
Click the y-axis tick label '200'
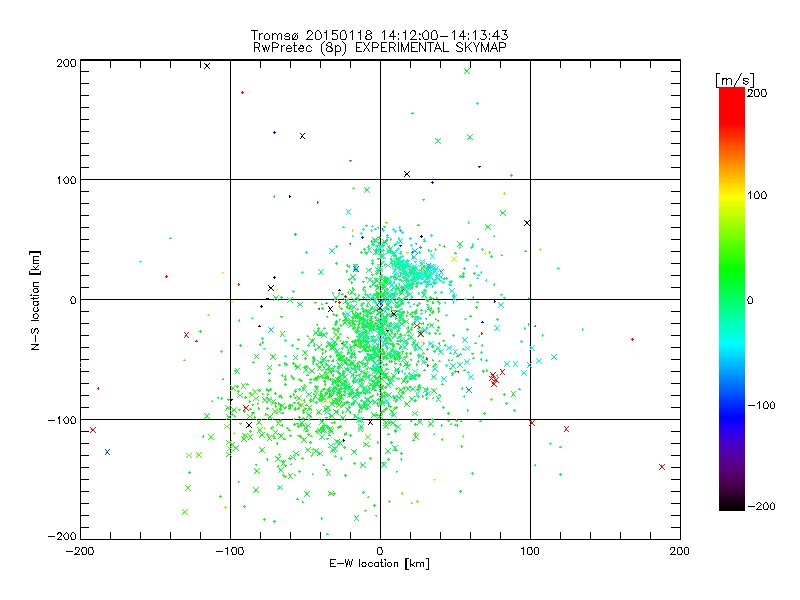pos(67,63)
